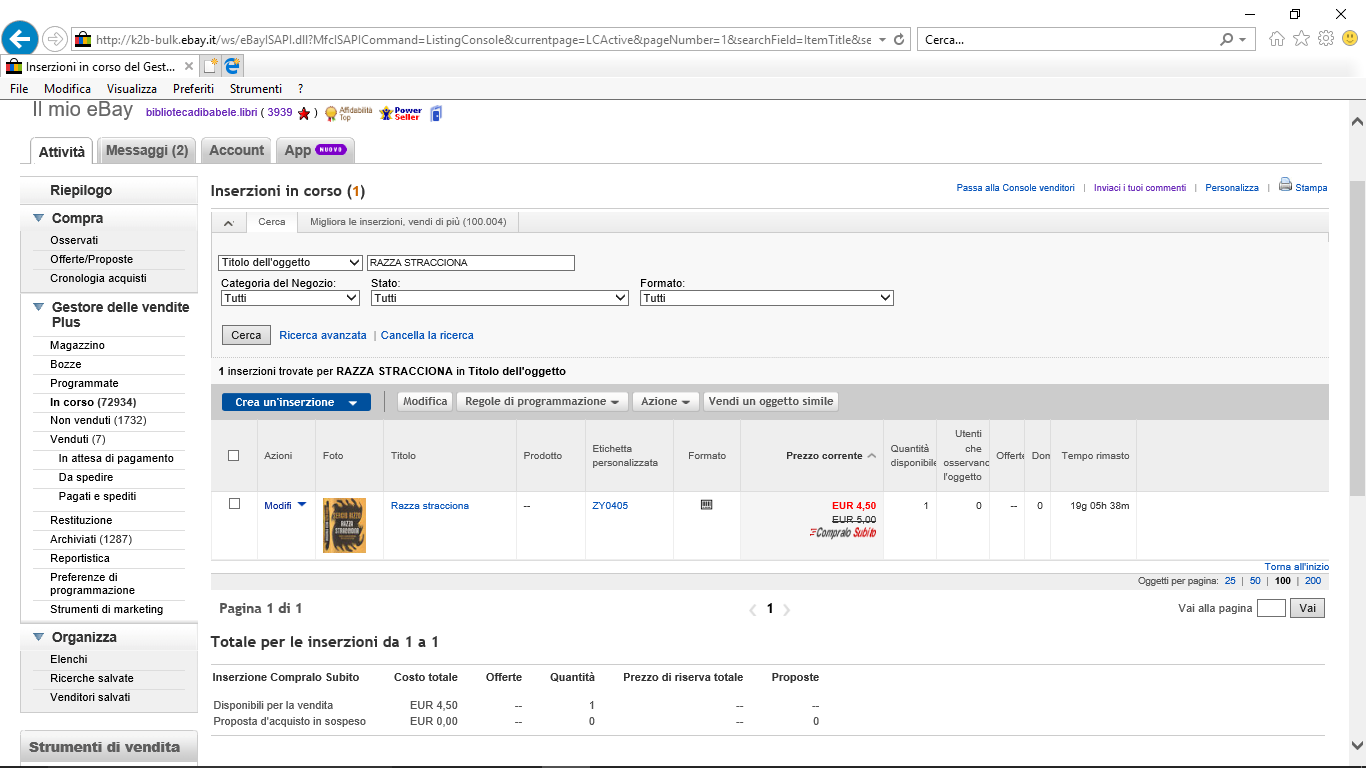Click the smiley feedback icon
Viewport: 1366px width, 768px height.
(x=1350, y=39)
